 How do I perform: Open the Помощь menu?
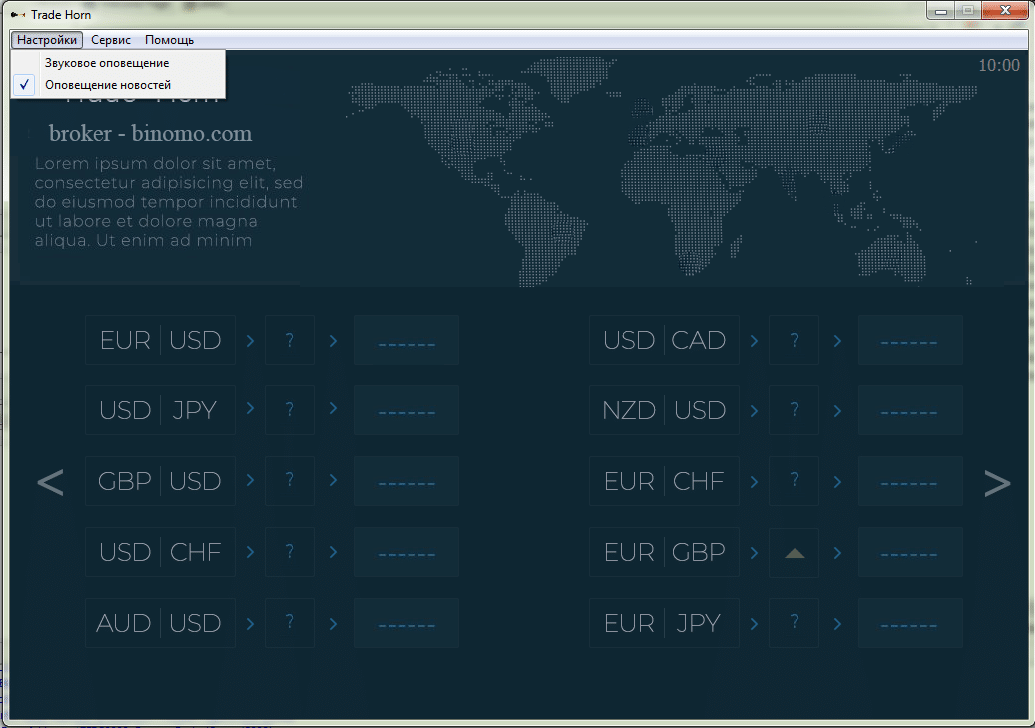click(x=169, y=40)
